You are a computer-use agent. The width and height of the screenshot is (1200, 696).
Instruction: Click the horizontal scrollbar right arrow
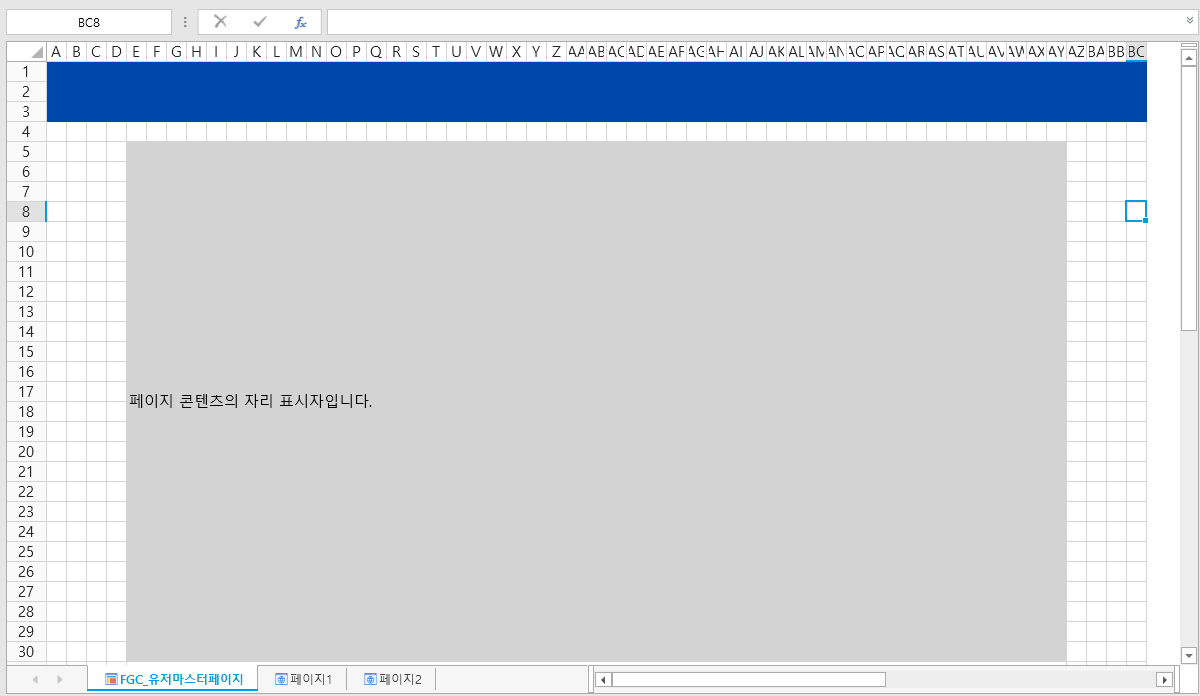click(x=1164, y=680)
